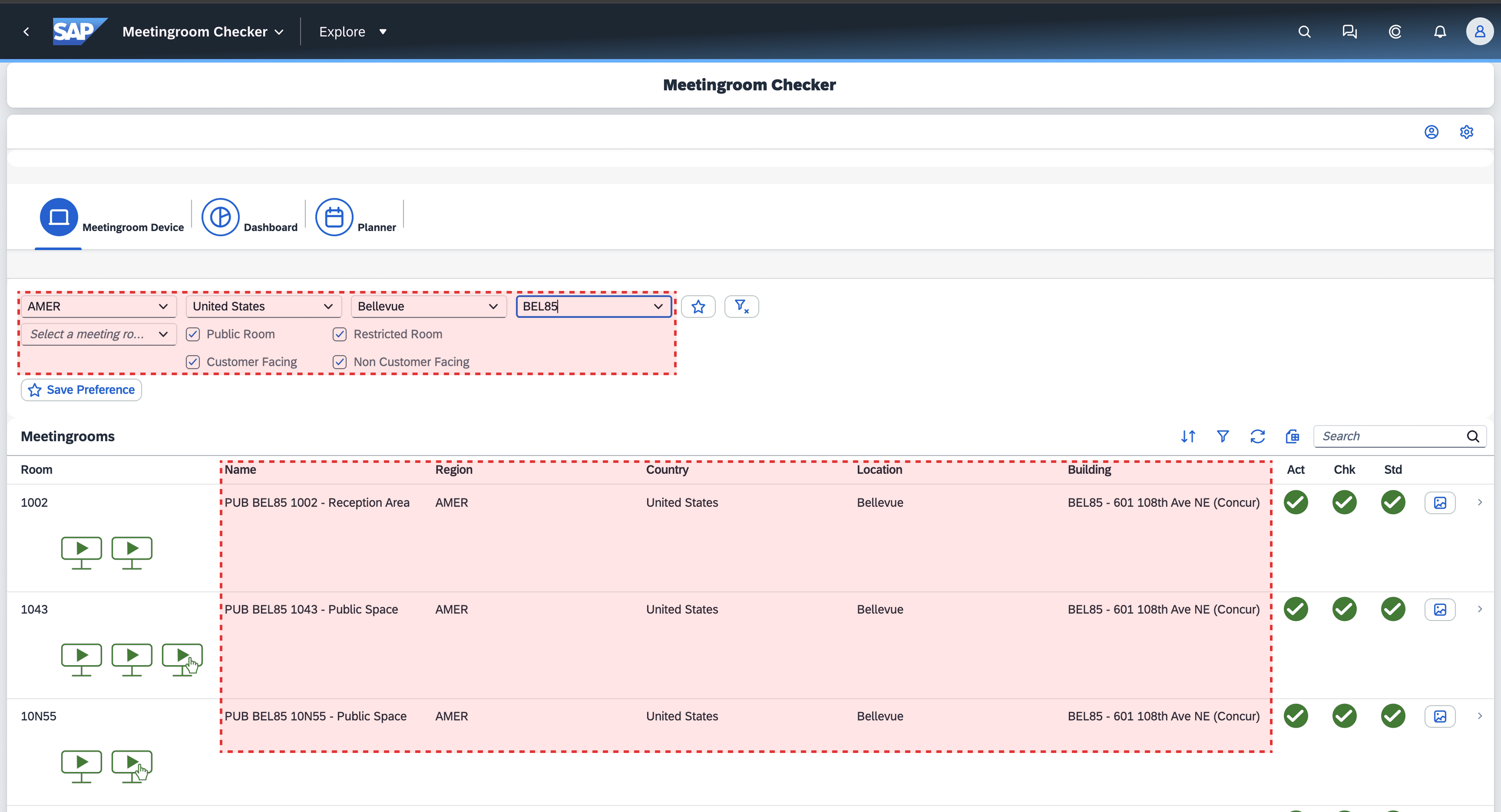Screen dimensions: 1501x812
Task: Click the Meetingrooms Search field
Action: [x=1390, y=436]
